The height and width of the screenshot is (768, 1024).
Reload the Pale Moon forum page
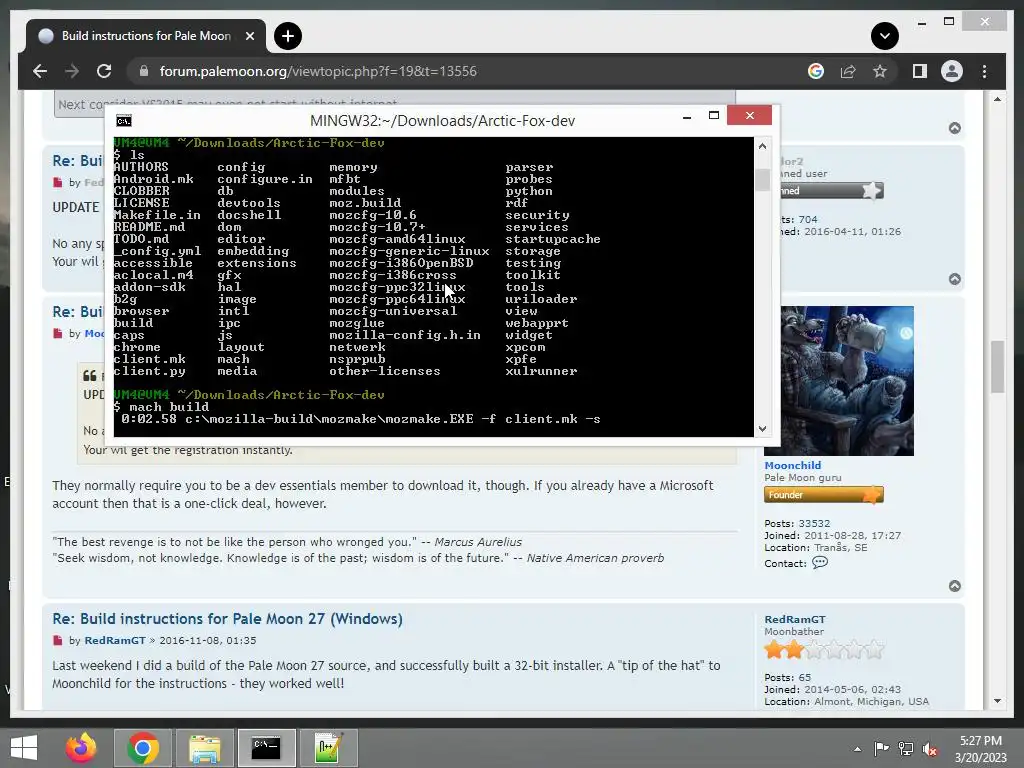[104, 71]
